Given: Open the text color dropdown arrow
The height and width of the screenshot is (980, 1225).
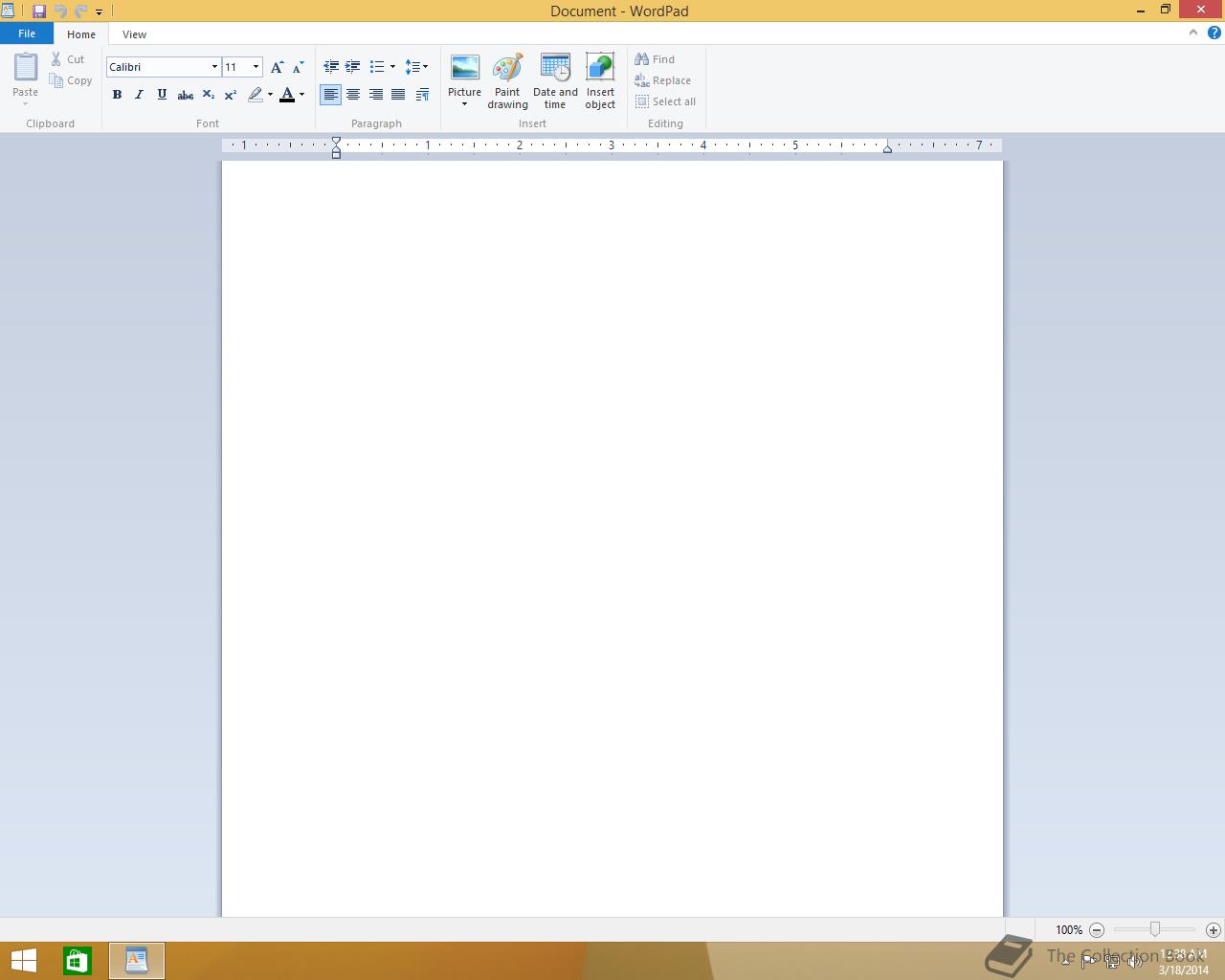Looking at the screenshot, I should (x=301, y=95).
